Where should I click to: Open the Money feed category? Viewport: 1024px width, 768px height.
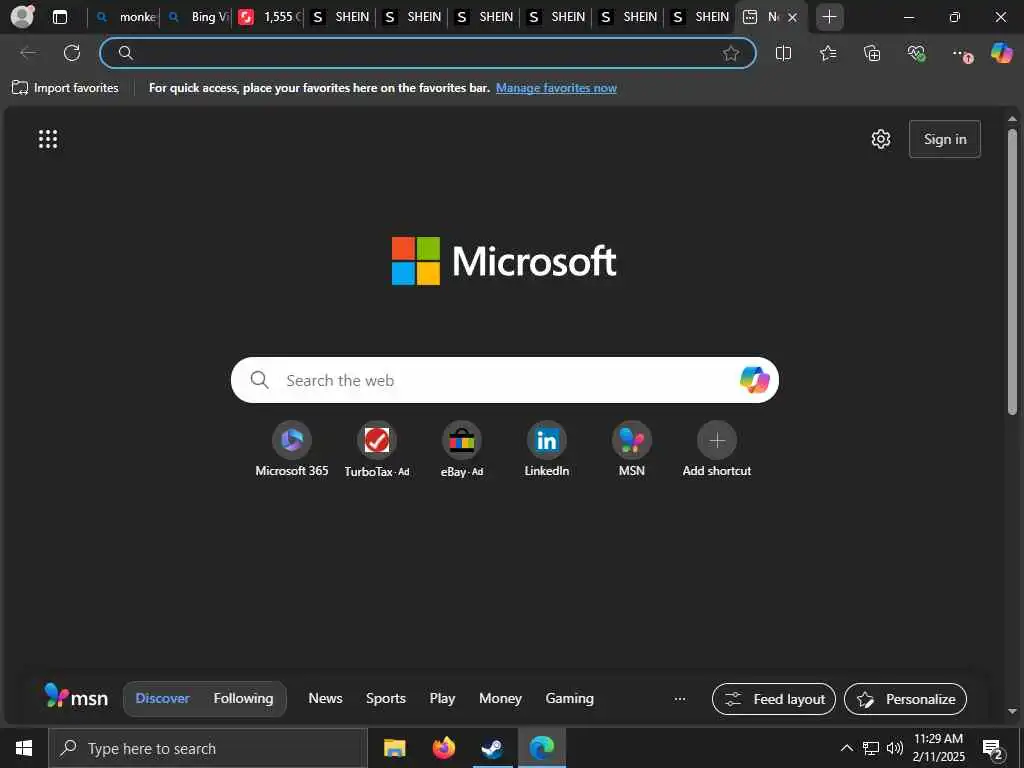pyautogui.click(x=500, y=698)
